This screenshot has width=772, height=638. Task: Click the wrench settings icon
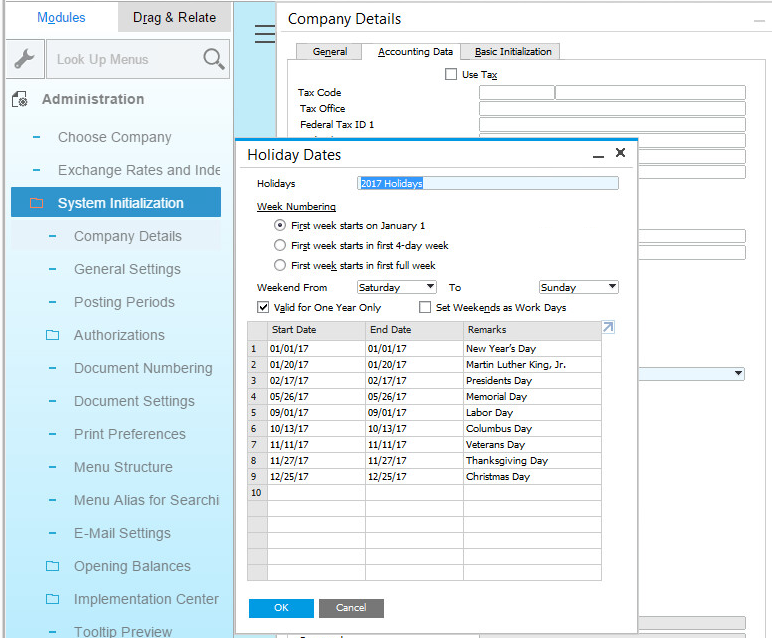pyautogui.click(x=23, y=60)
